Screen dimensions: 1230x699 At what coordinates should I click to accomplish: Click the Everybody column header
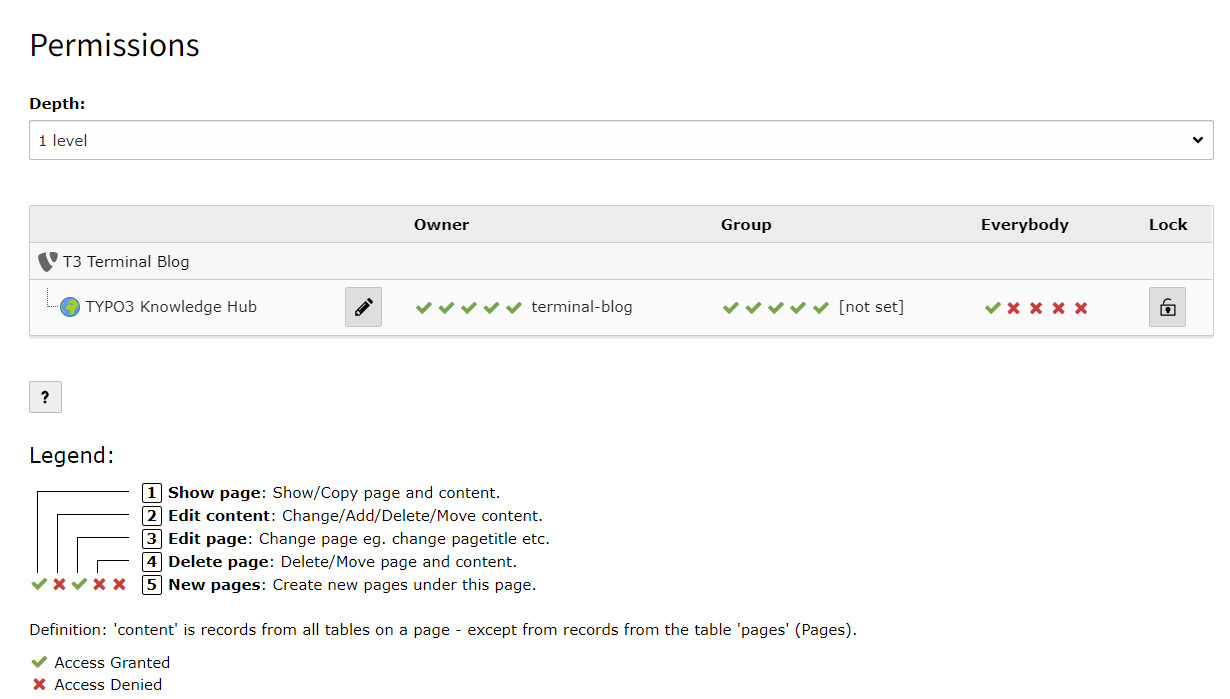pos(1025,225)
